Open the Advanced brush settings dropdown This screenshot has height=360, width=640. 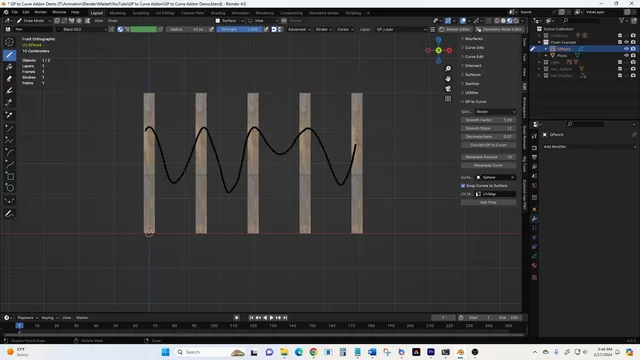tap(299, 29)
